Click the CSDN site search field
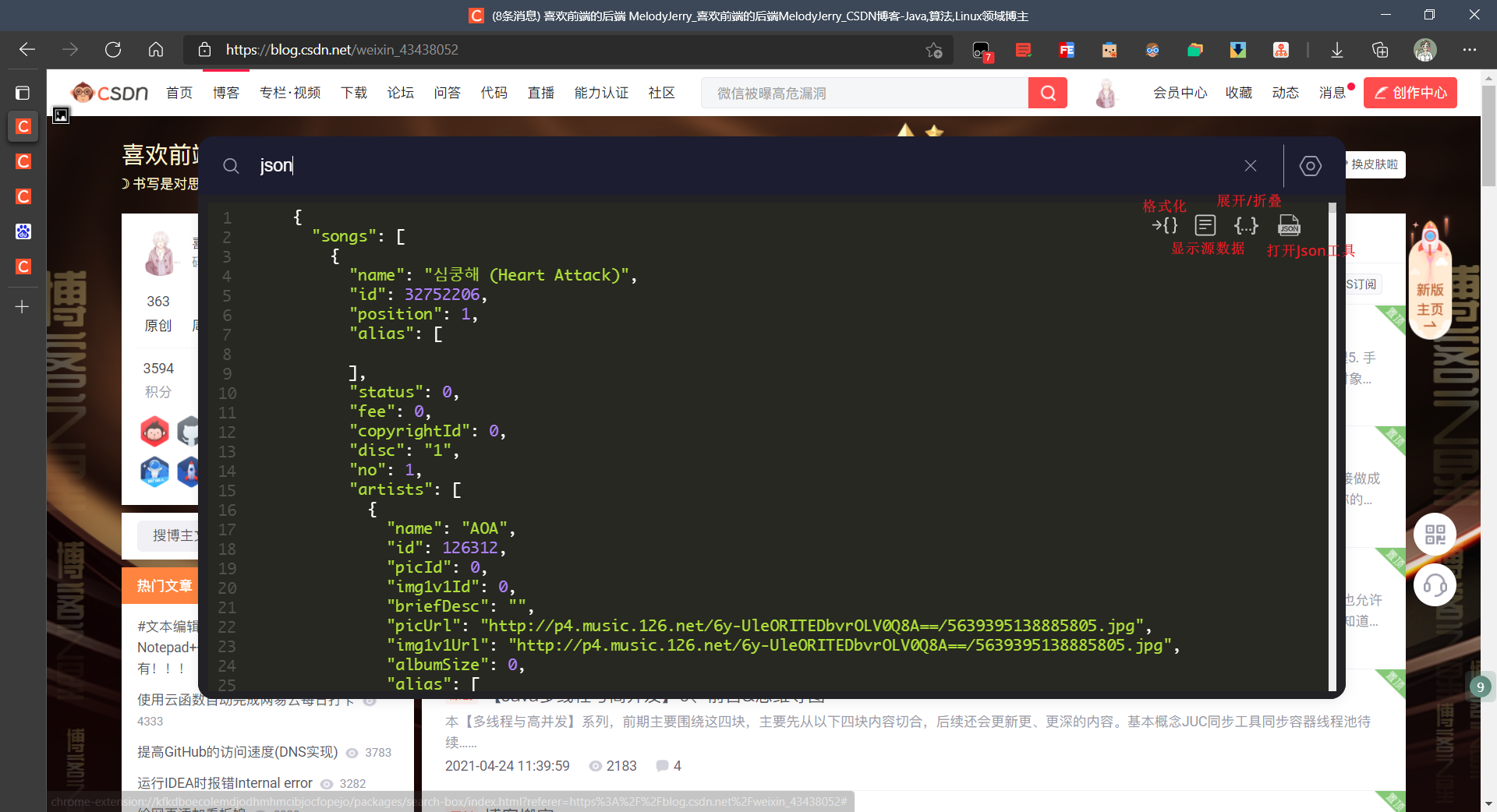This screenshot has height=812, width=1497. [x=865, y=93]
